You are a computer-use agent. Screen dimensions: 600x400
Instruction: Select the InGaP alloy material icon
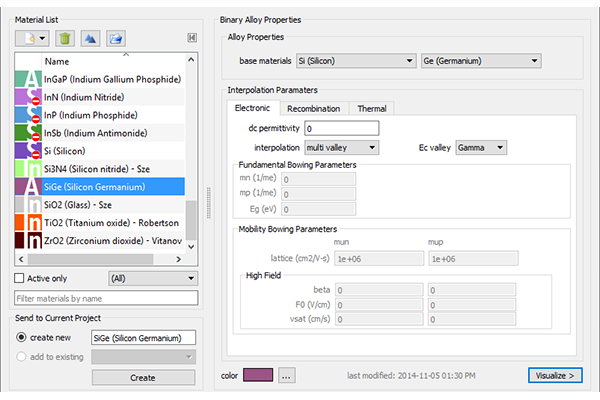coord(28,79)
